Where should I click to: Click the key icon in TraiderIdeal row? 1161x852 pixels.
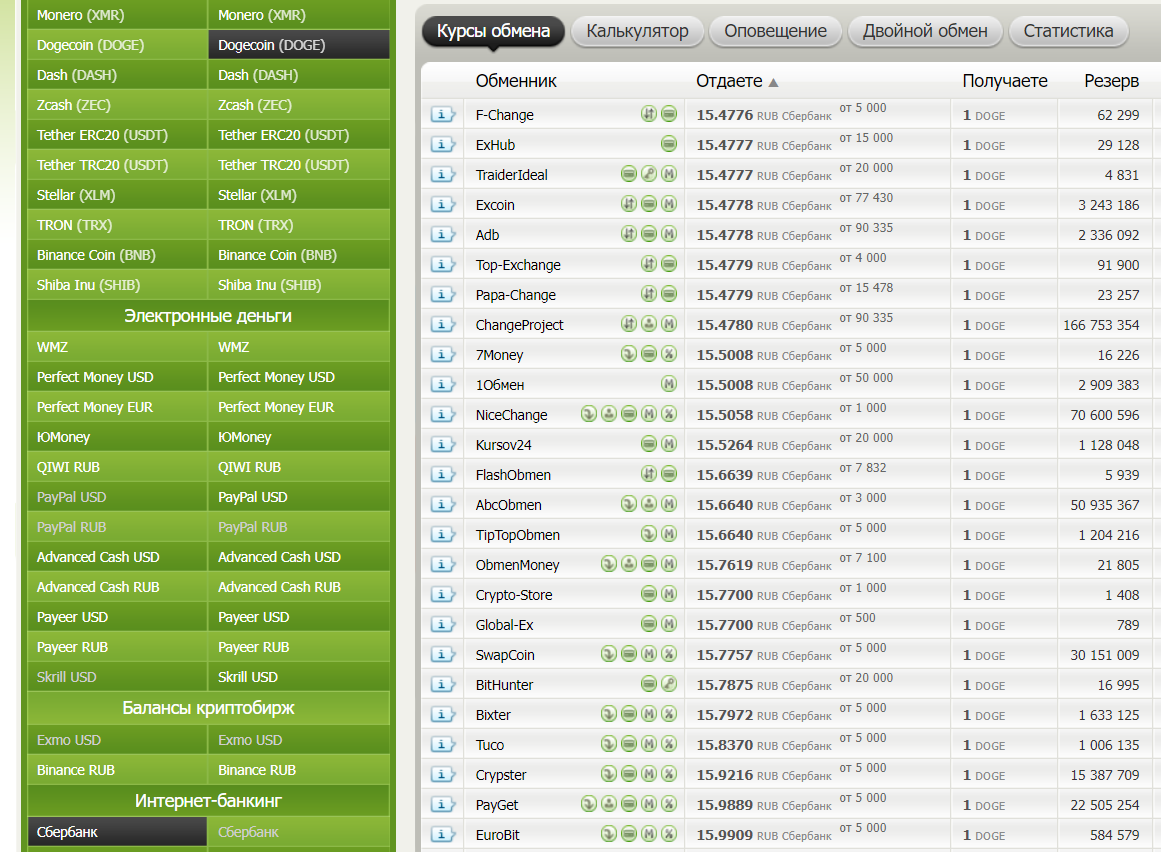649,174
